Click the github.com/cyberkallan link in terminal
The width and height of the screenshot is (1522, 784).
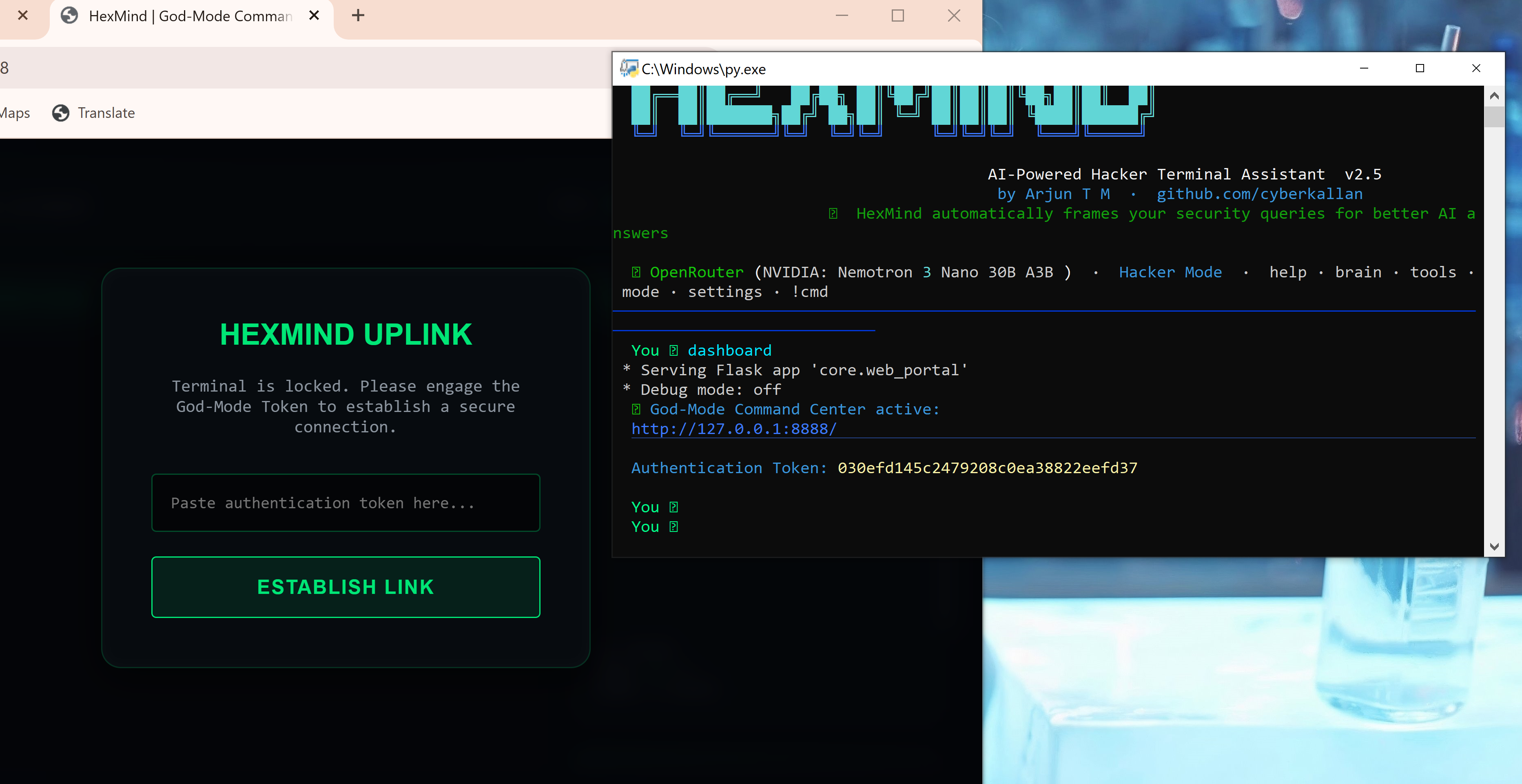(x=1259, y=194)
